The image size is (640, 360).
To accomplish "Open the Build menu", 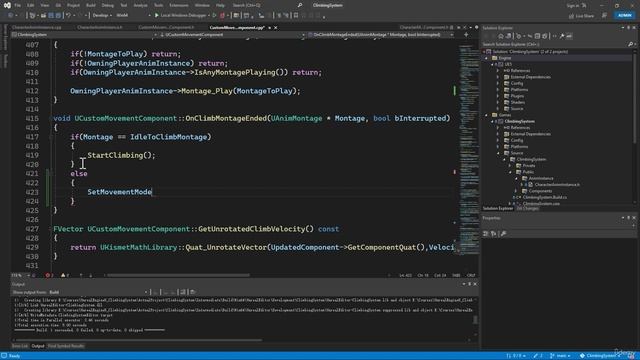I will [91, 5].
